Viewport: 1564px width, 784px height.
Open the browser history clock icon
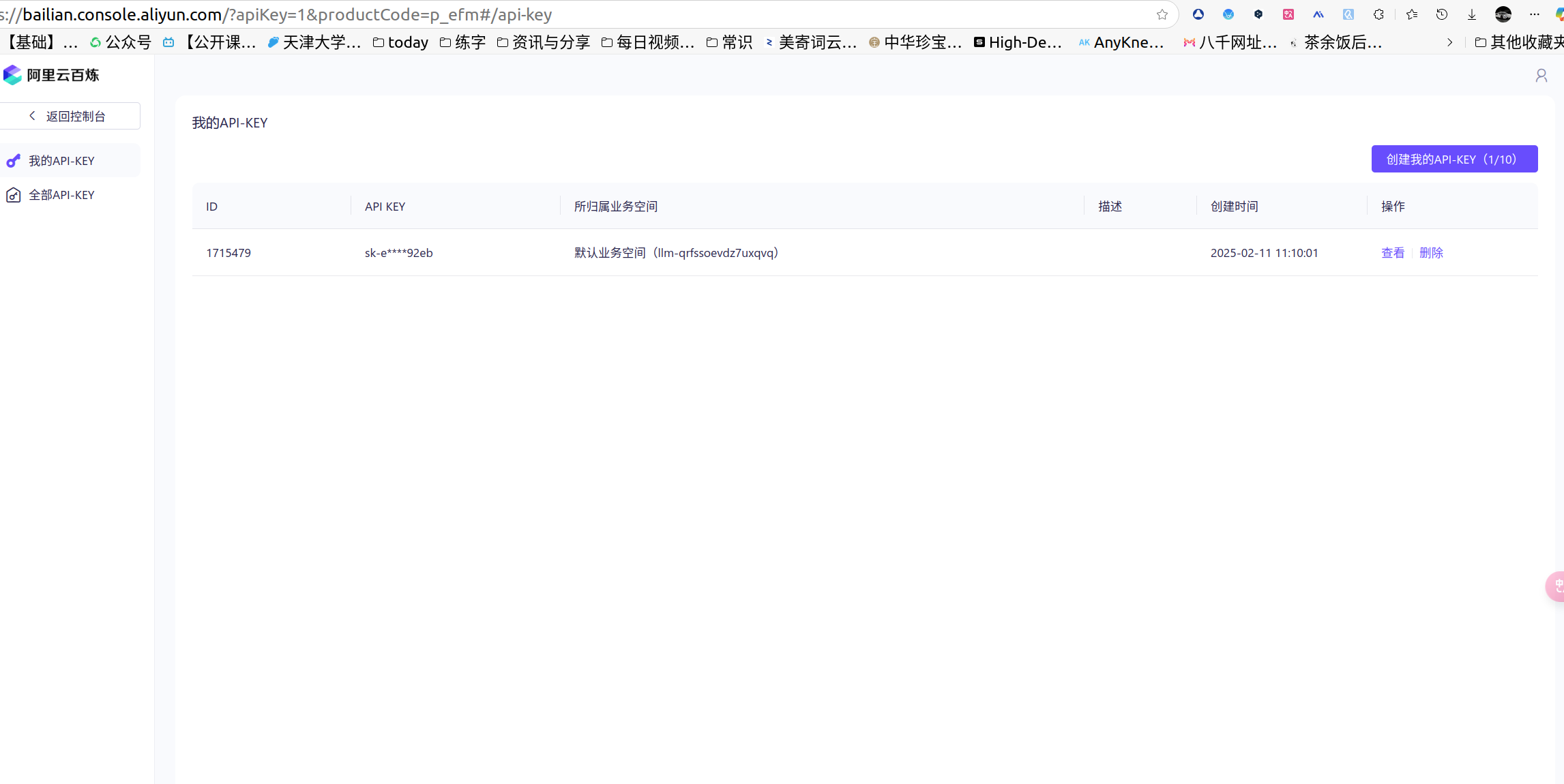(x=1442, y=14)
